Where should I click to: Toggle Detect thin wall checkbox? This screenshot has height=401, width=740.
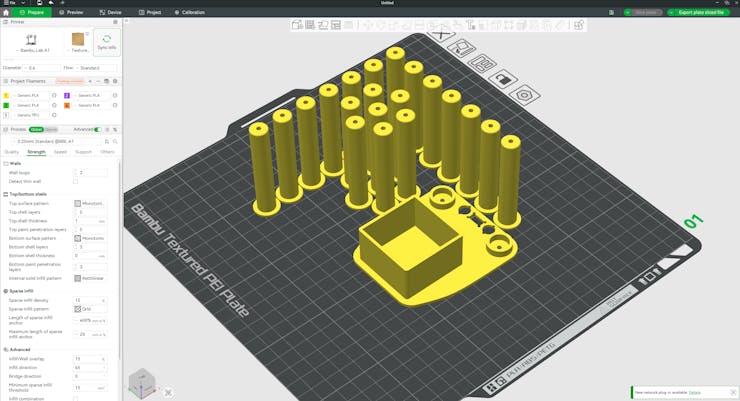(76, 182)
